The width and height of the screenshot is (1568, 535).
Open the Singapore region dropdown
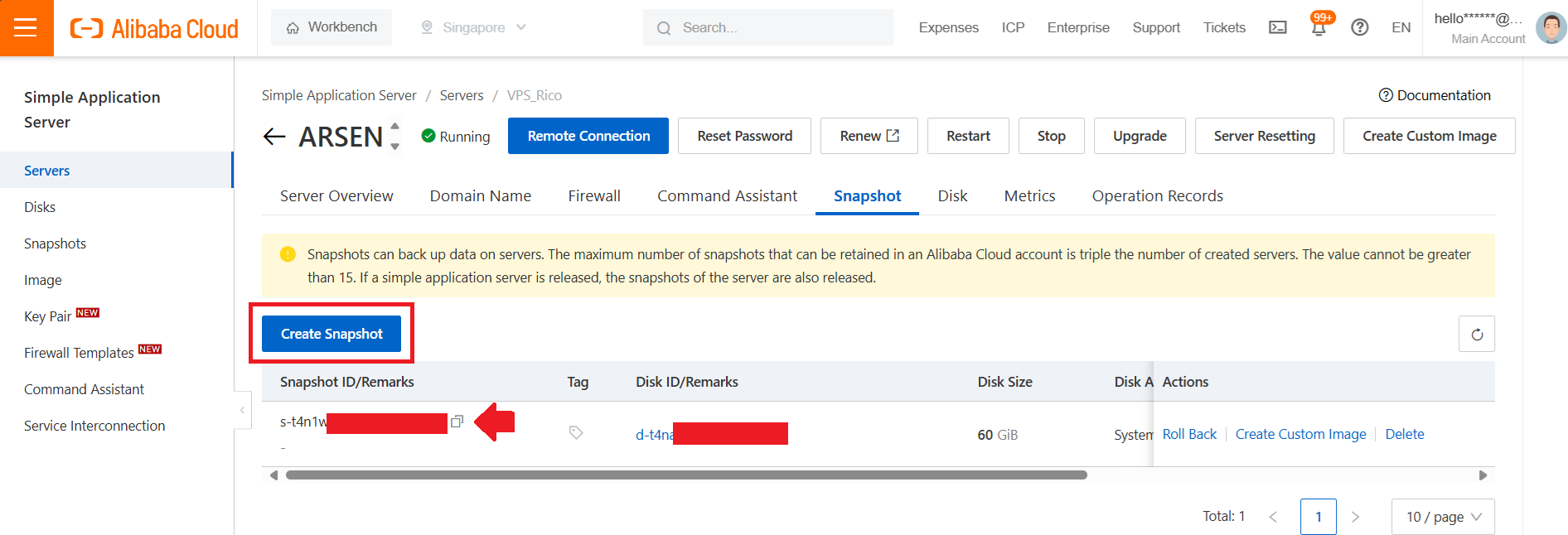click(x=474, y=27)
